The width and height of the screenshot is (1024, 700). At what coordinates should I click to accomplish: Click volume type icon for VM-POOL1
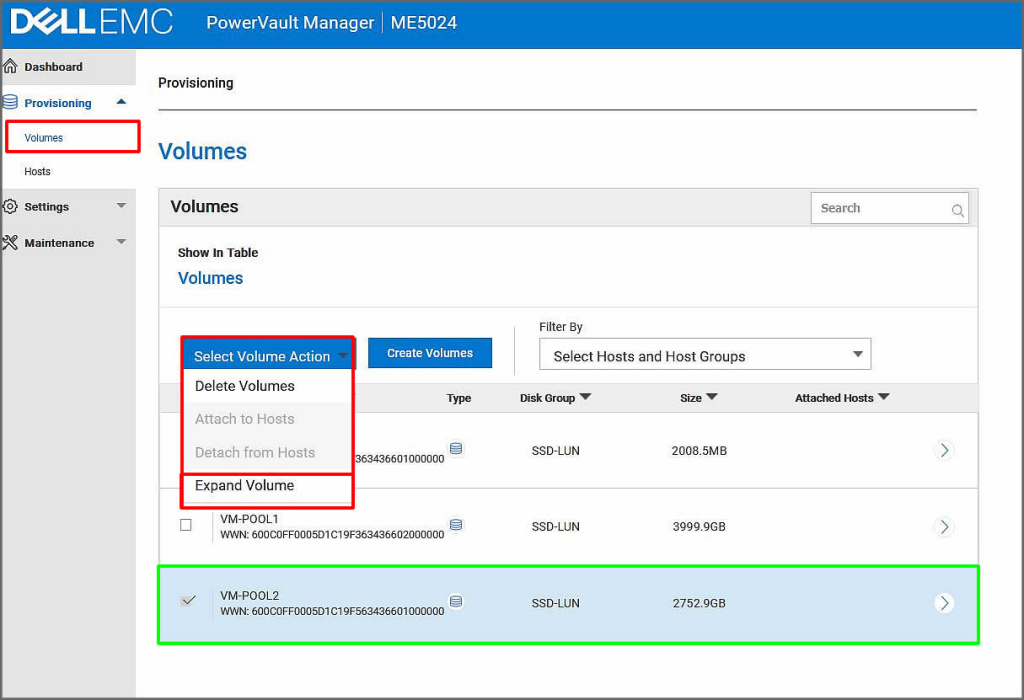pyautogui.click(x=456, y=525)
